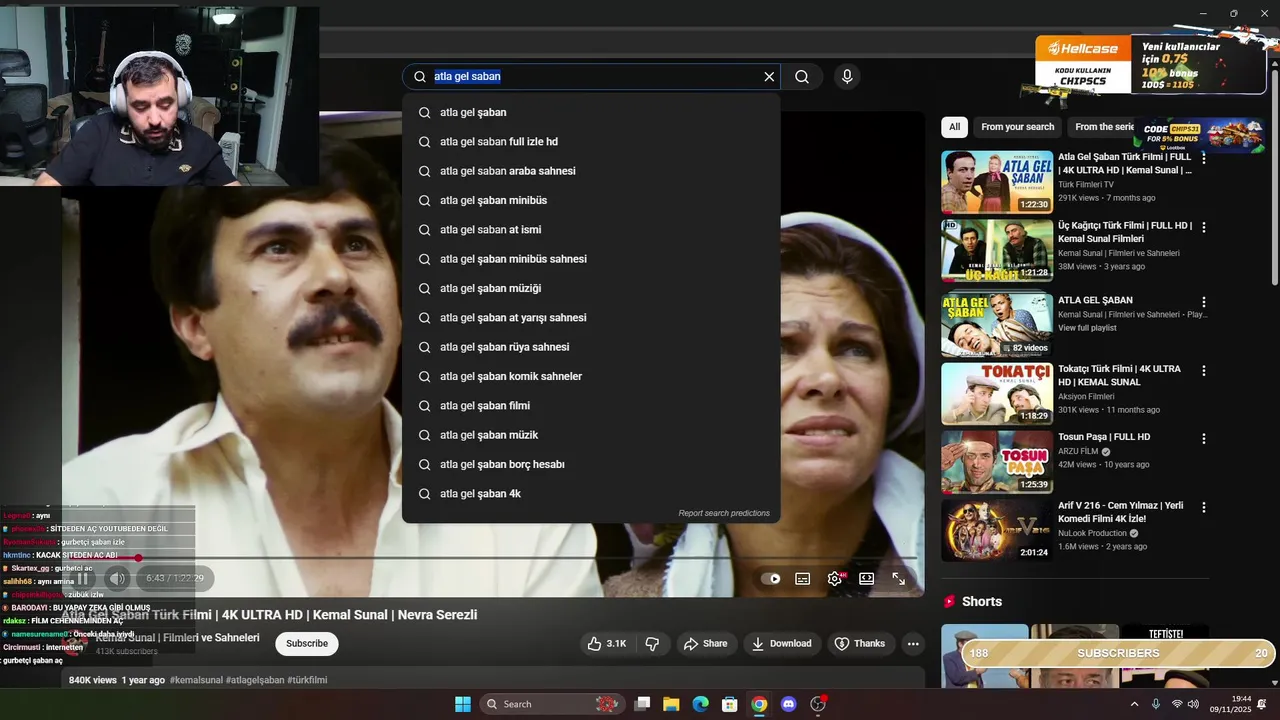Click the Windows taskbar Search box
Image resolution: width=1280 pixels, height=720 pixels.
552,704
